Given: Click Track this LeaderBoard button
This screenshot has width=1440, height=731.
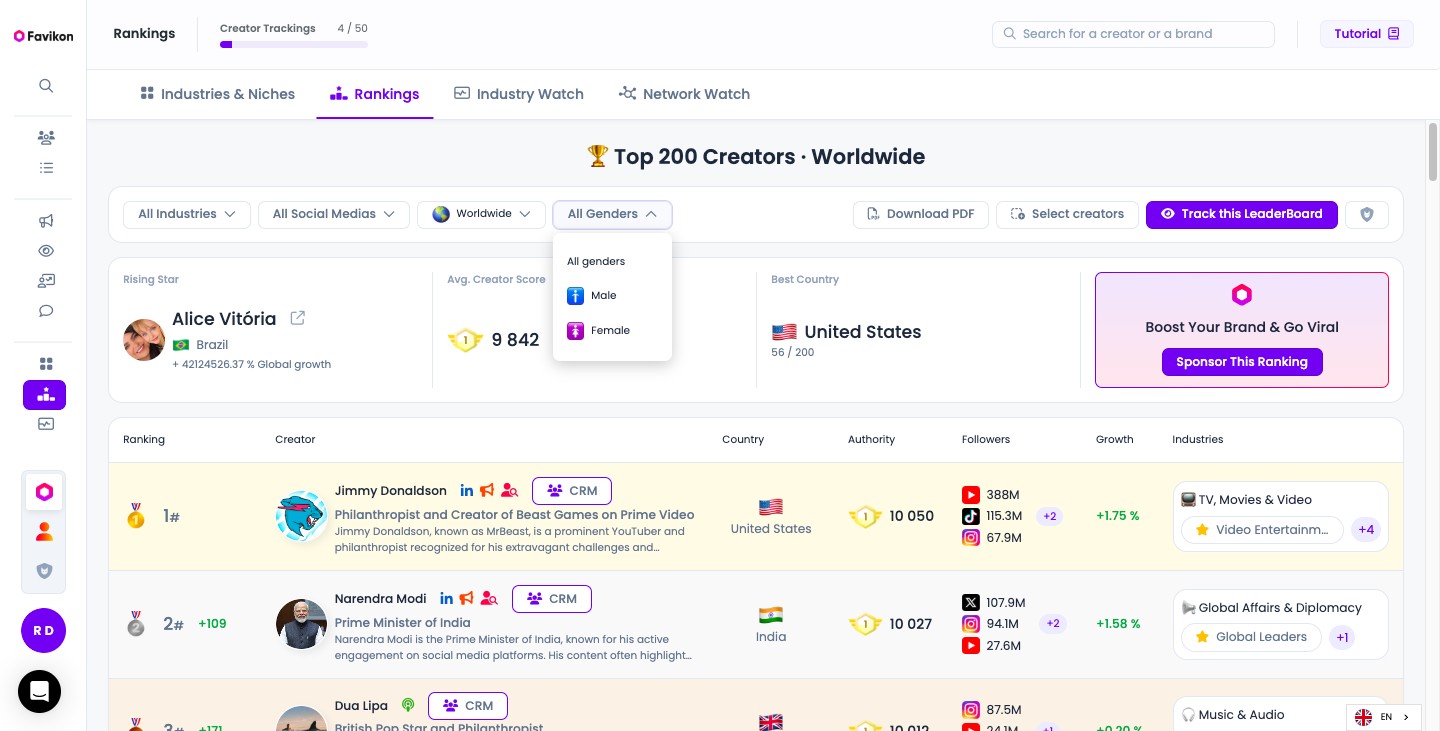Looking at the screenshot, I should coord(1241,214).
